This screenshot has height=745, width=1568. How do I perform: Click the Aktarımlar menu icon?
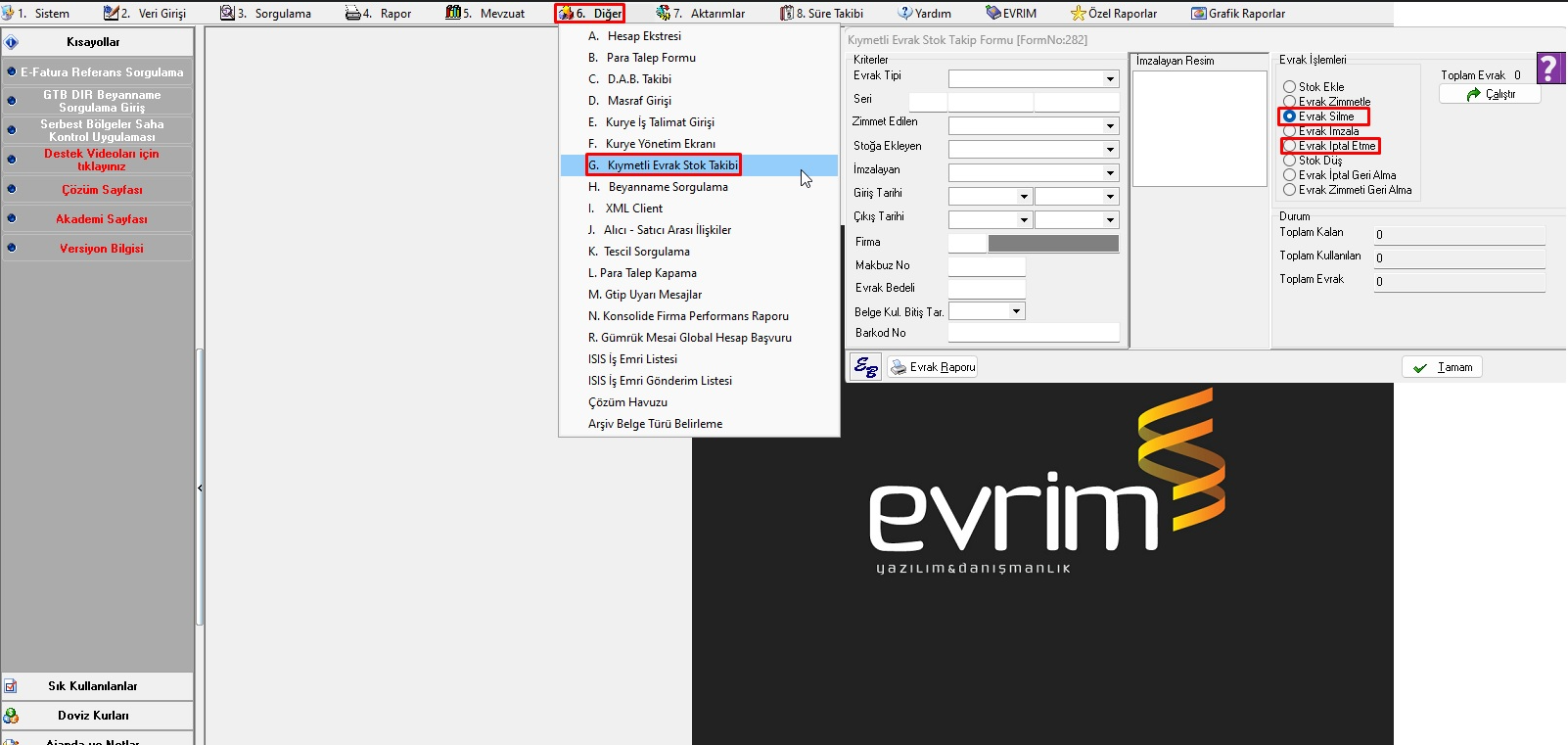coord(664,13)
